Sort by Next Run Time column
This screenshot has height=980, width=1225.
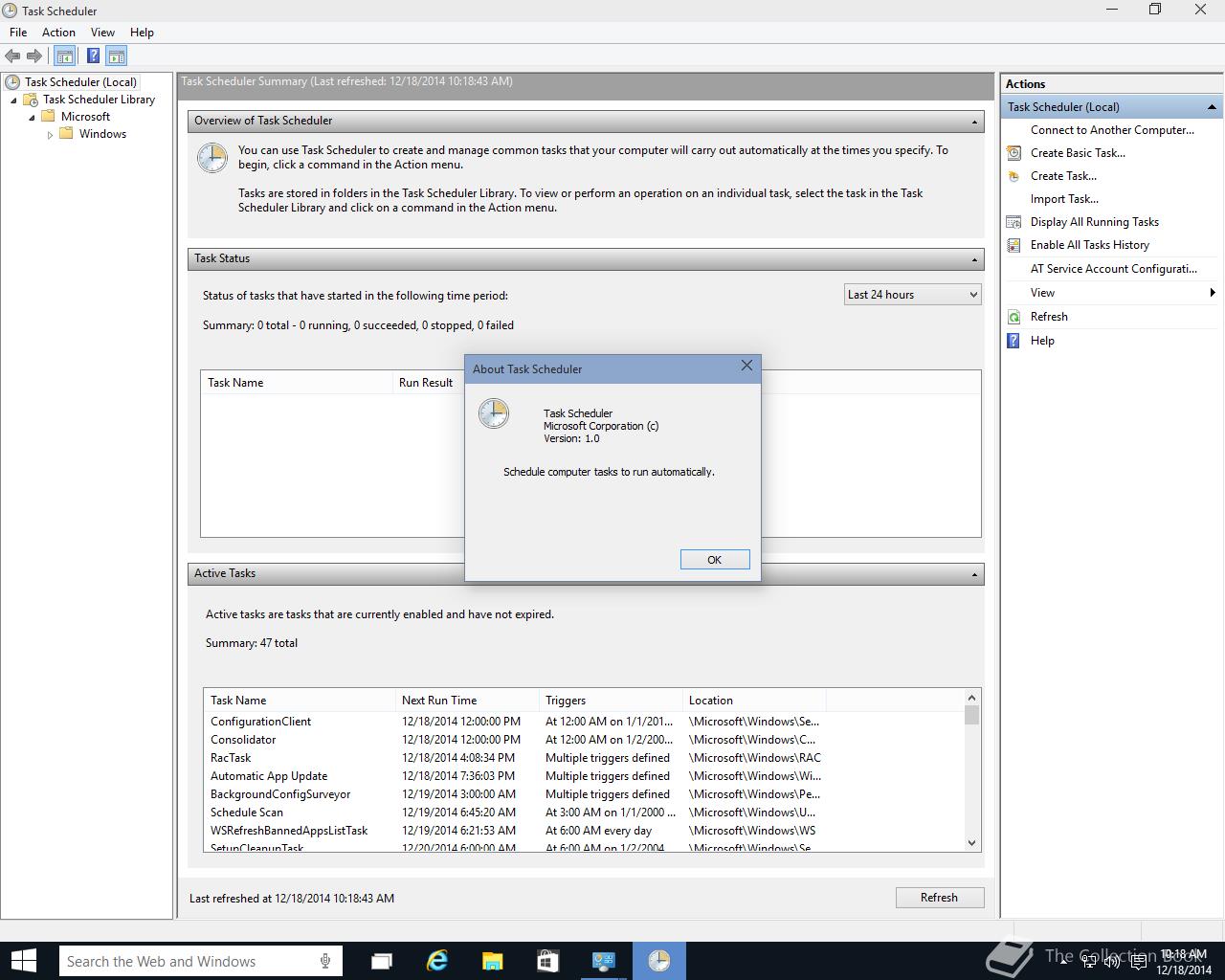[467, 701]
